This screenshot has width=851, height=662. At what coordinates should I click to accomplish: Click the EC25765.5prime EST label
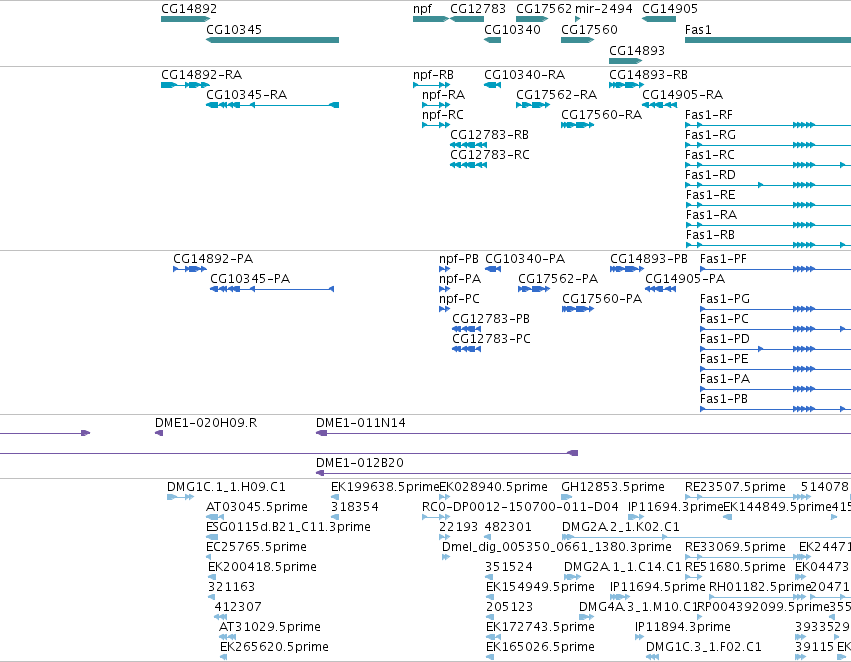click(x=256, y=547)
